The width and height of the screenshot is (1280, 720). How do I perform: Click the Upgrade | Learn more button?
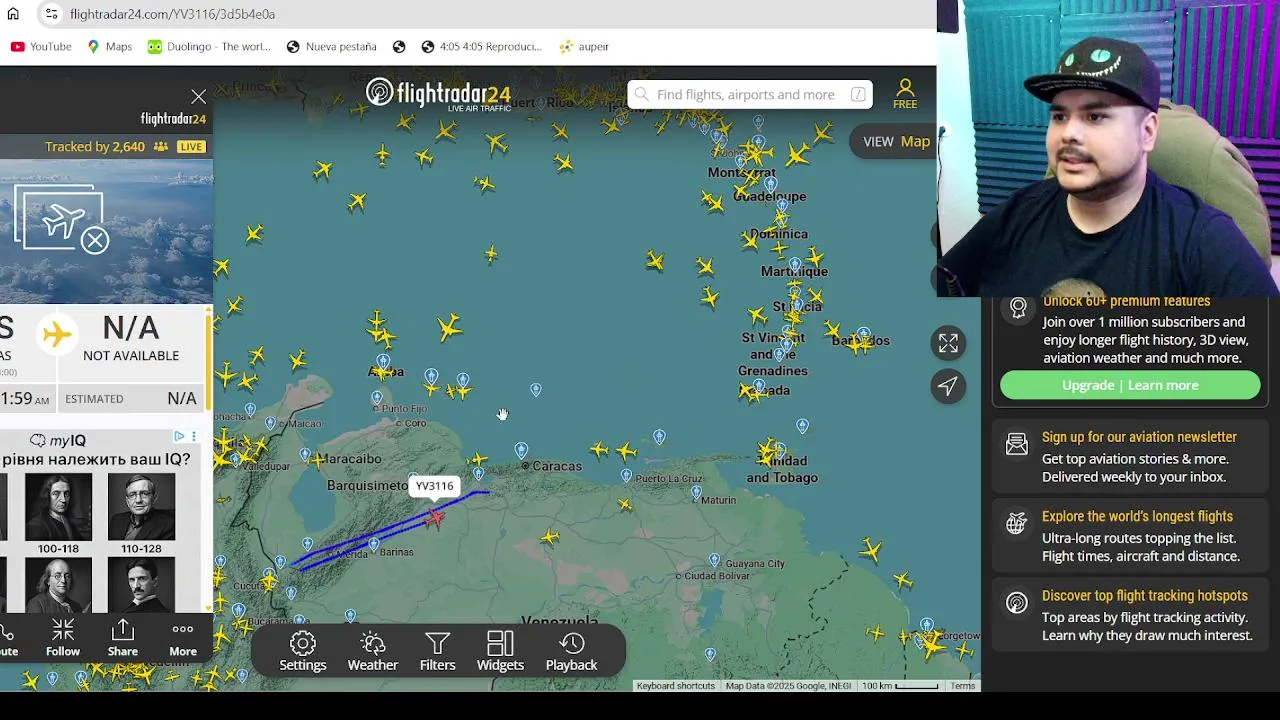(1130, 385)
